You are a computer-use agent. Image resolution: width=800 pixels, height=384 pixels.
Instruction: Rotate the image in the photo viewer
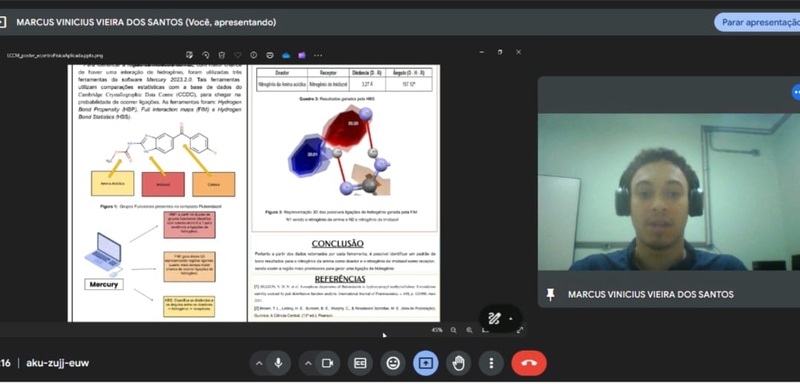206,55
